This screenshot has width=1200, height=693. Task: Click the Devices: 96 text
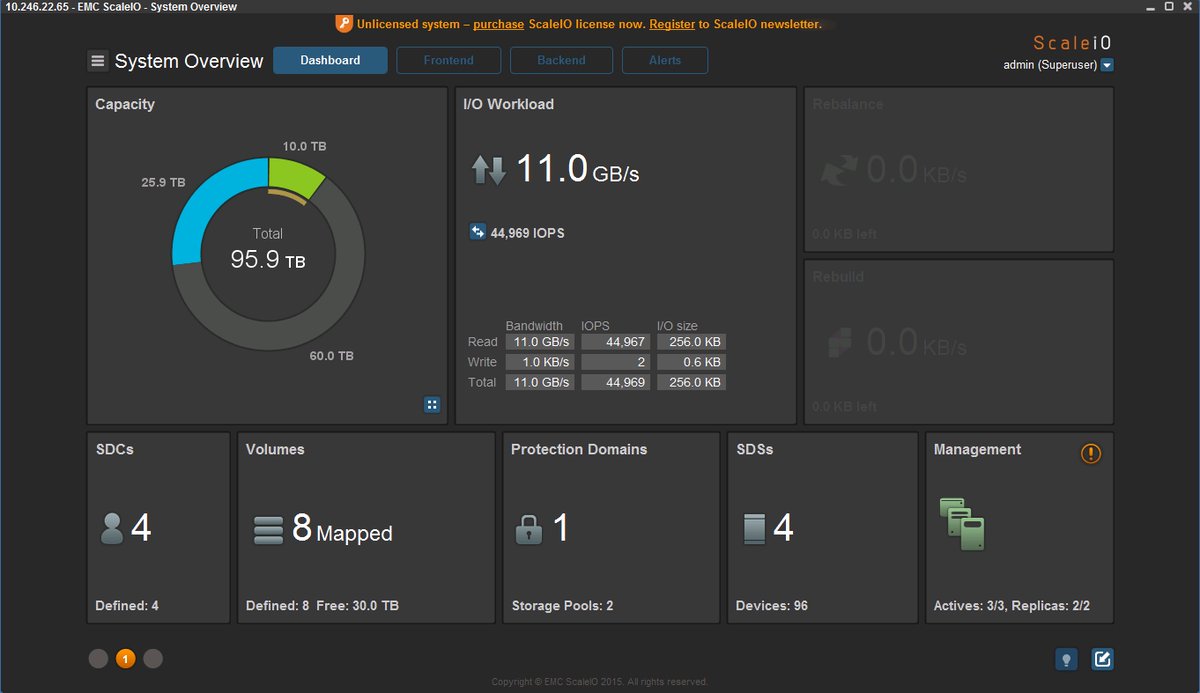[772, 605]
